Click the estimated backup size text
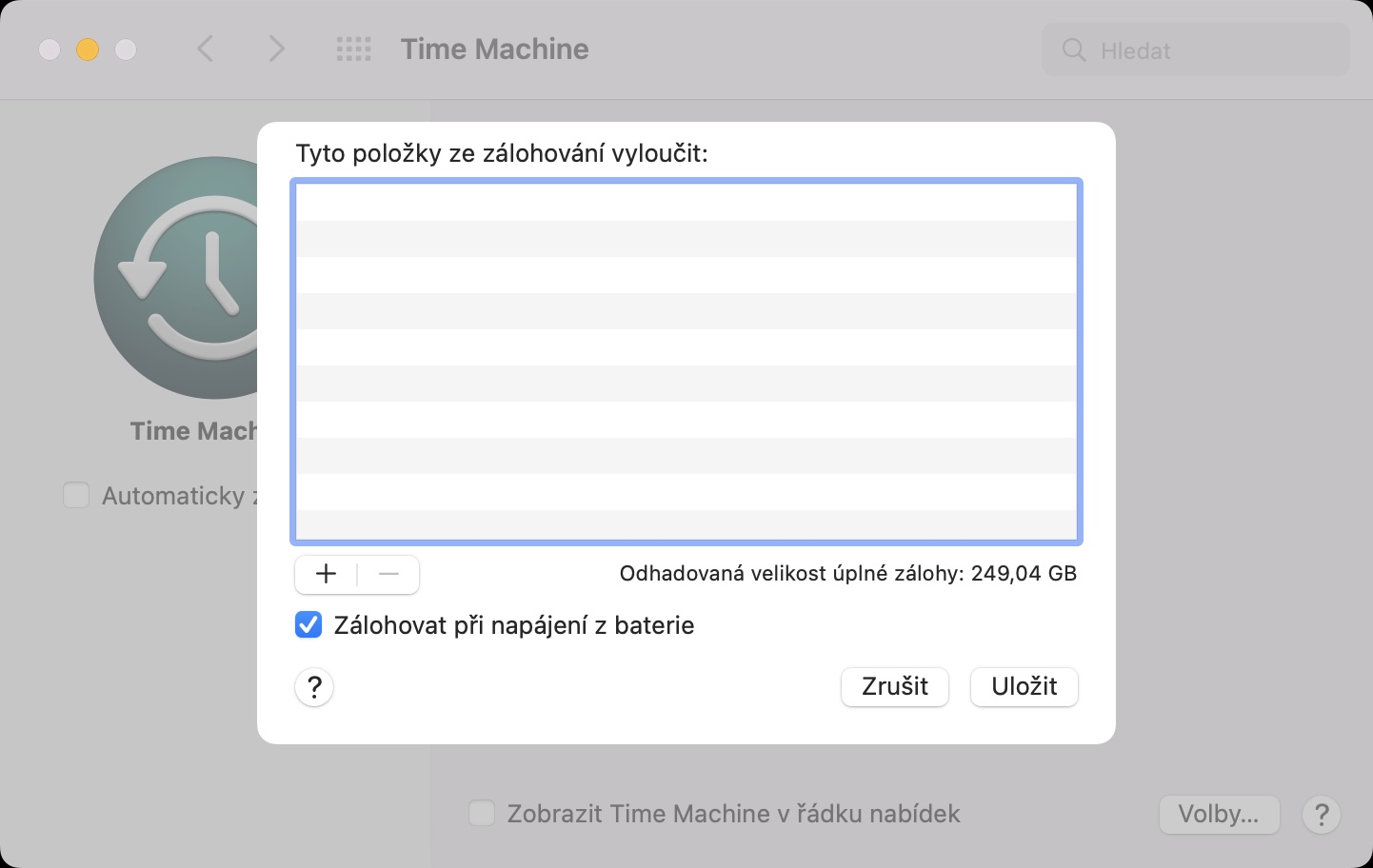Image resolution: width=1373 pixels, height=868 pixels. point(847,574)
